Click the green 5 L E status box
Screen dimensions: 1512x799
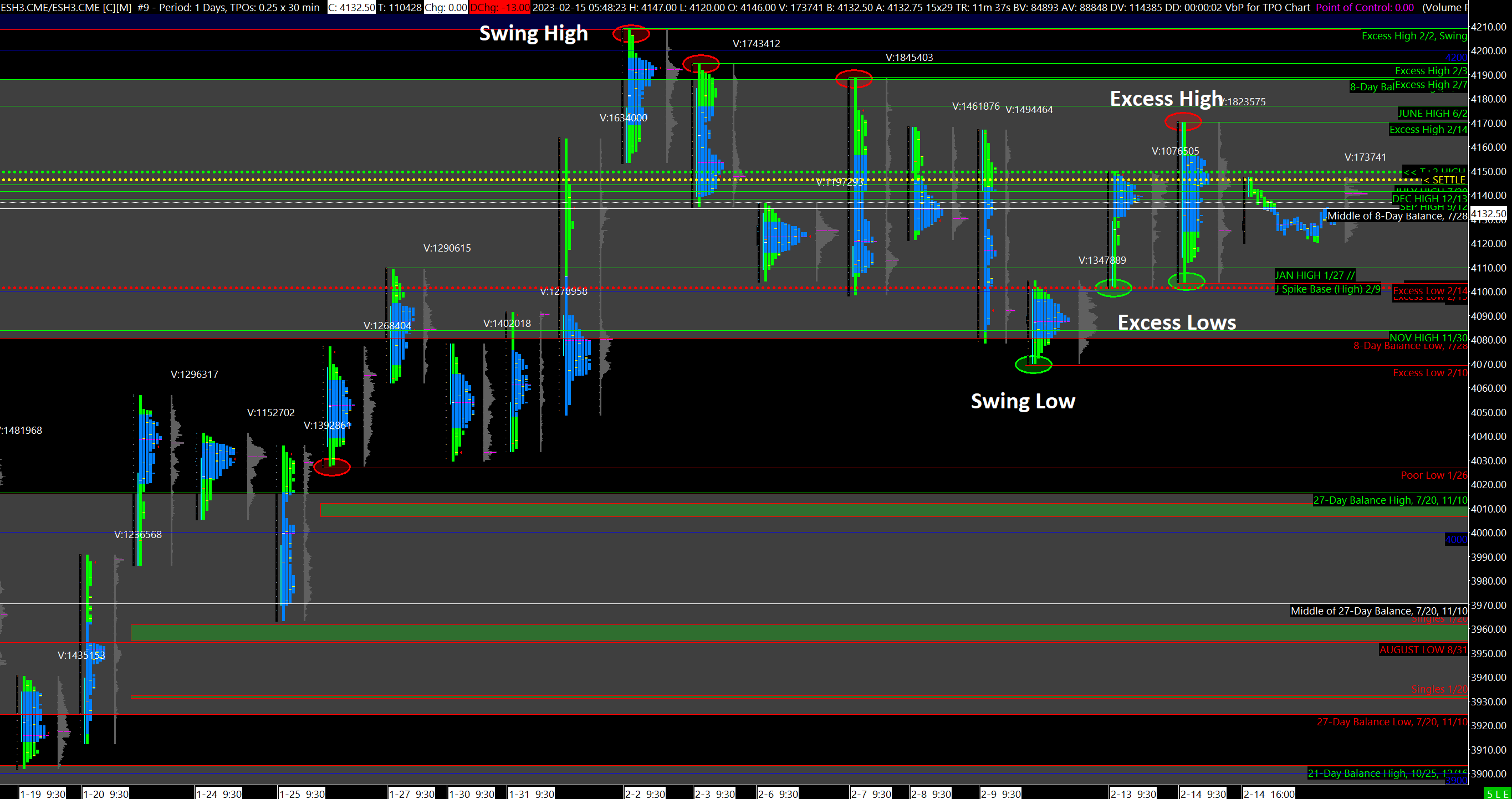[1498, 793]
